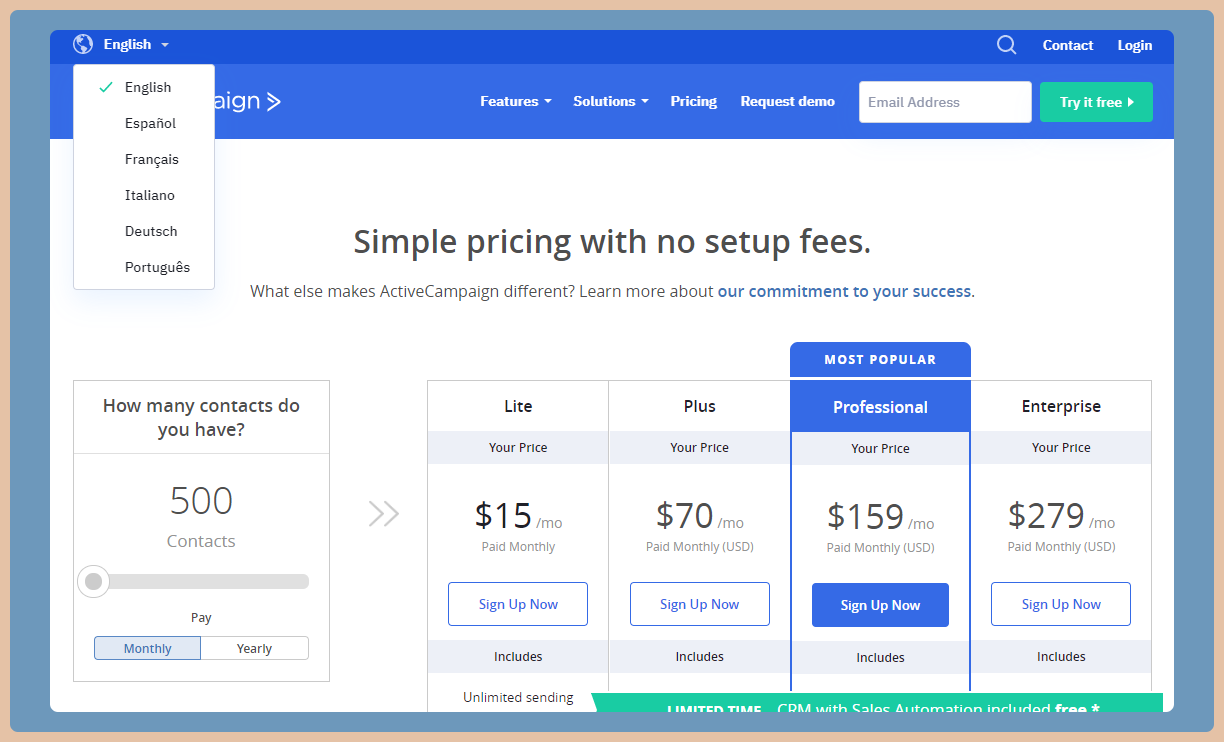Image resolution: width=1224 pixels, height=742 pixels.
Task: Click the Login link
Action: [x=1135, y=45]
